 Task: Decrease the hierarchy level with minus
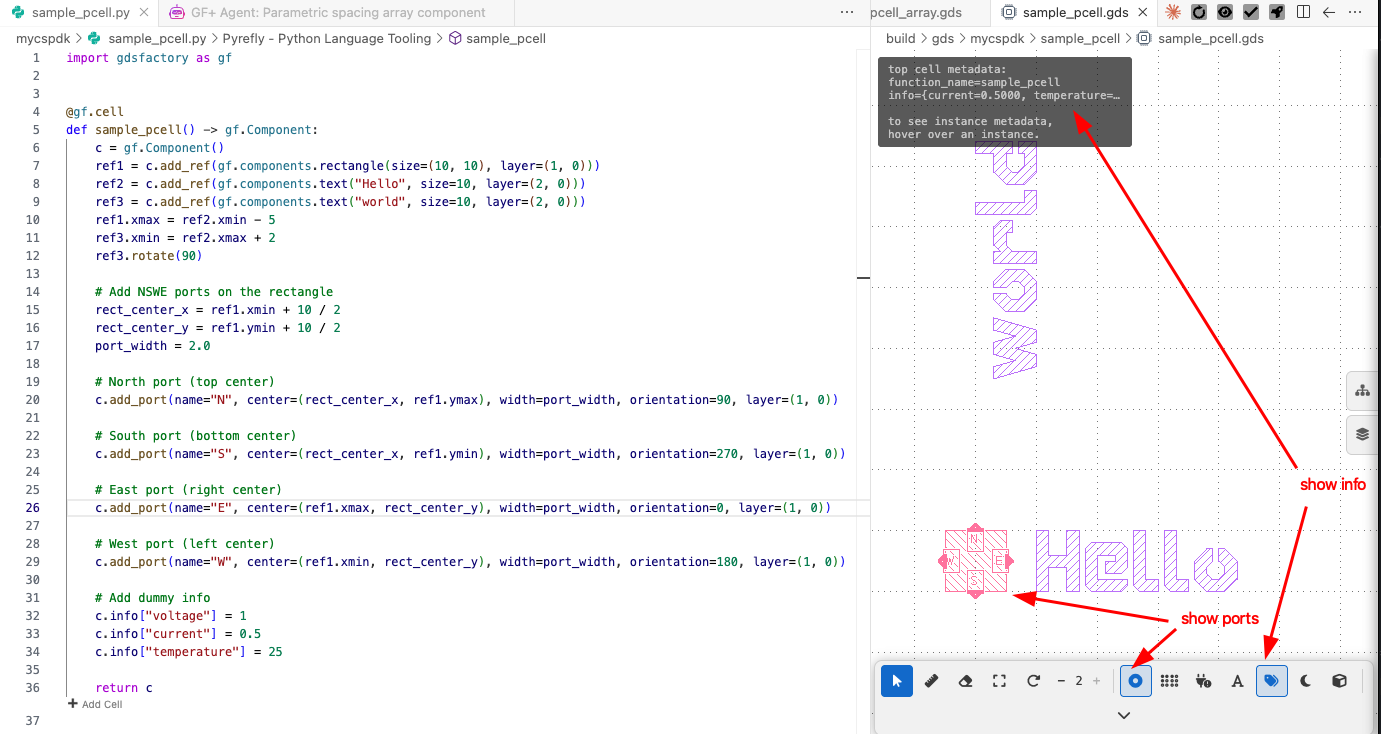pyautogui.click(x=1061, y=681)
